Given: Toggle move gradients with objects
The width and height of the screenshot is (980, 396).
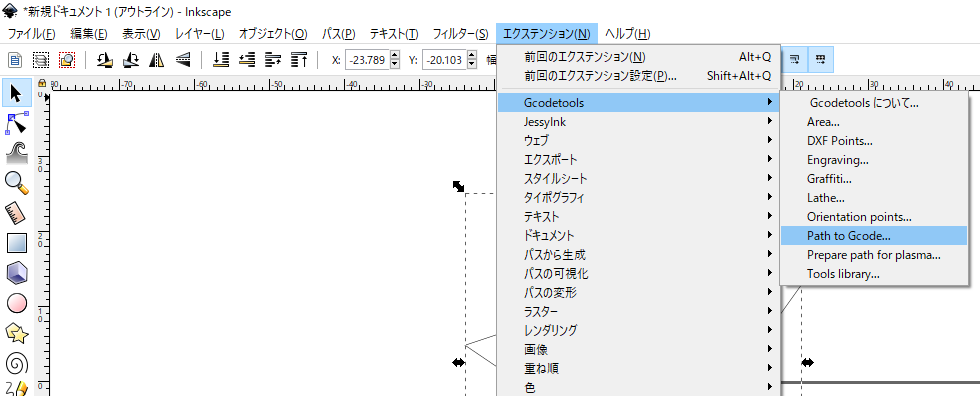Looking at the screenshot, I should [795, 60].
